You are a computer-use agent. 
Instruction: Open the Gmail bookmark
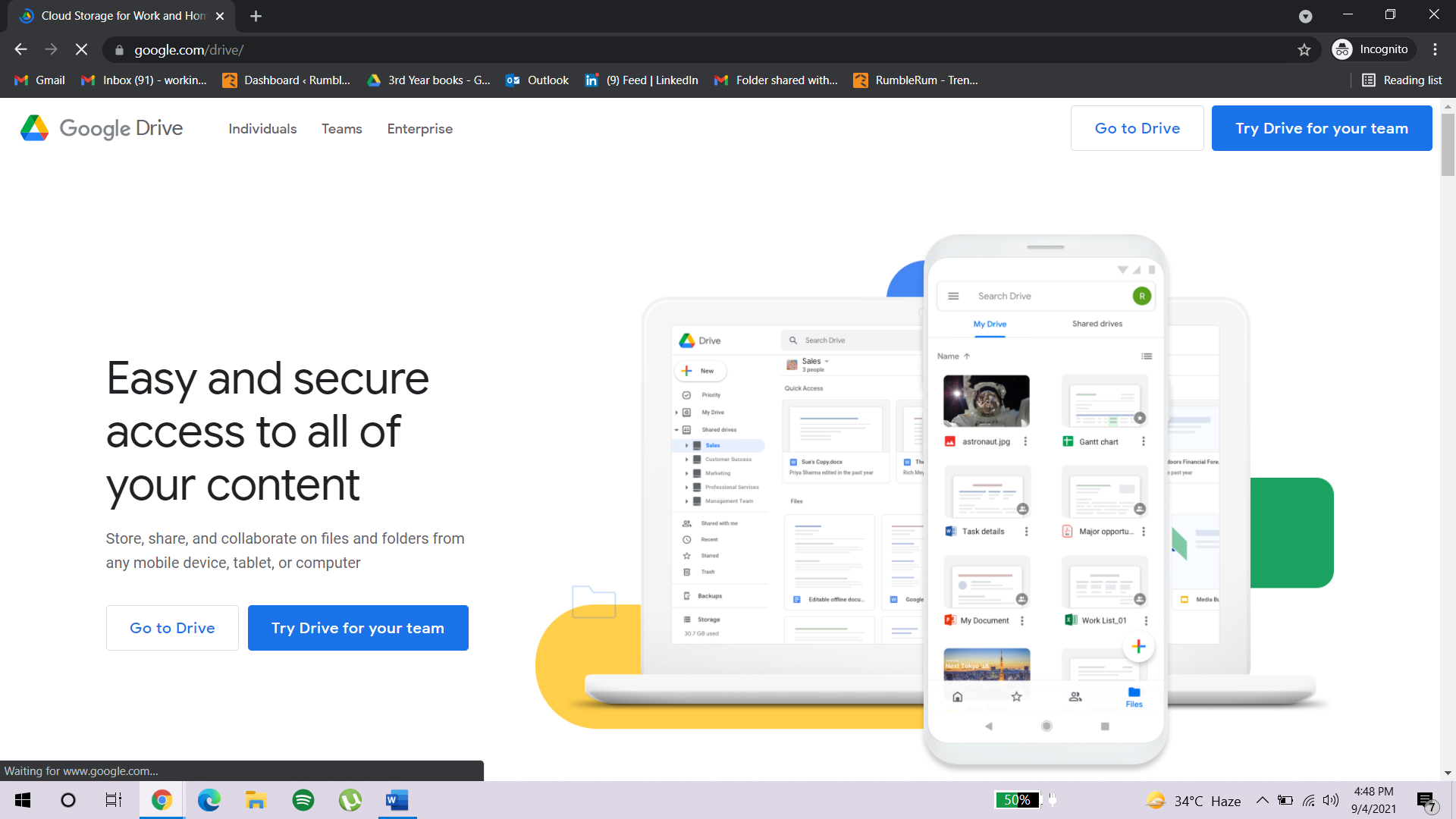(x=40, y=80)
